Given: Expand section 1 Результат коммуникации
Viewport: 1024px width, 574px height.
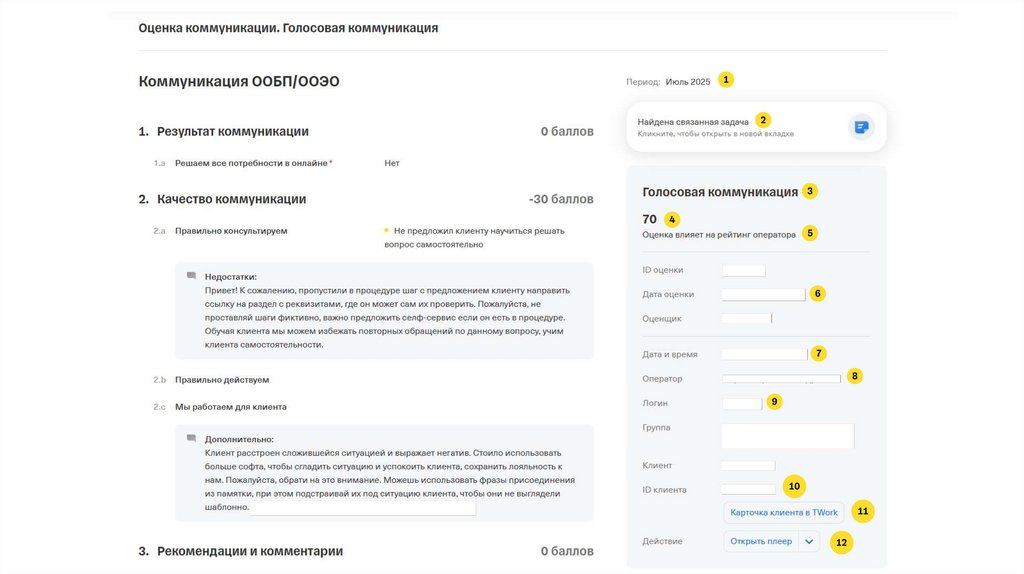Looking at the screenshot, I should [232, 131].
